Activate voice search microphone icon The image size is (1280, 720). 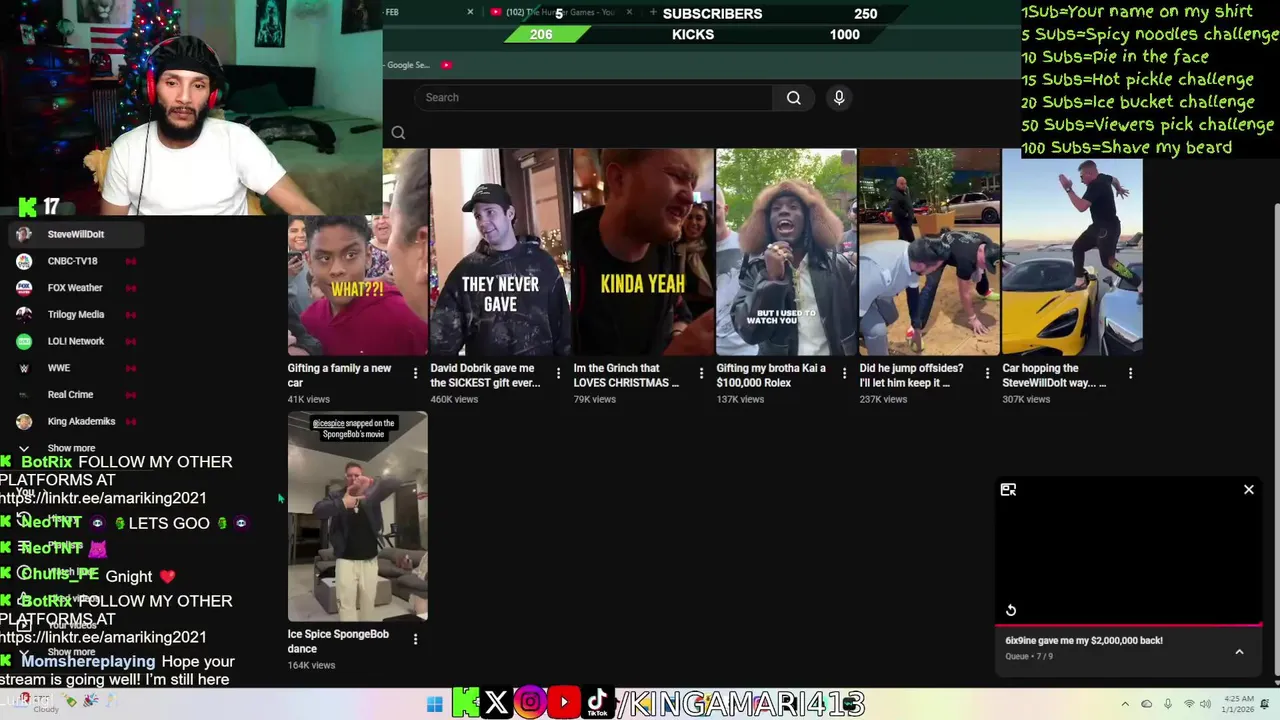click(839, 97)
